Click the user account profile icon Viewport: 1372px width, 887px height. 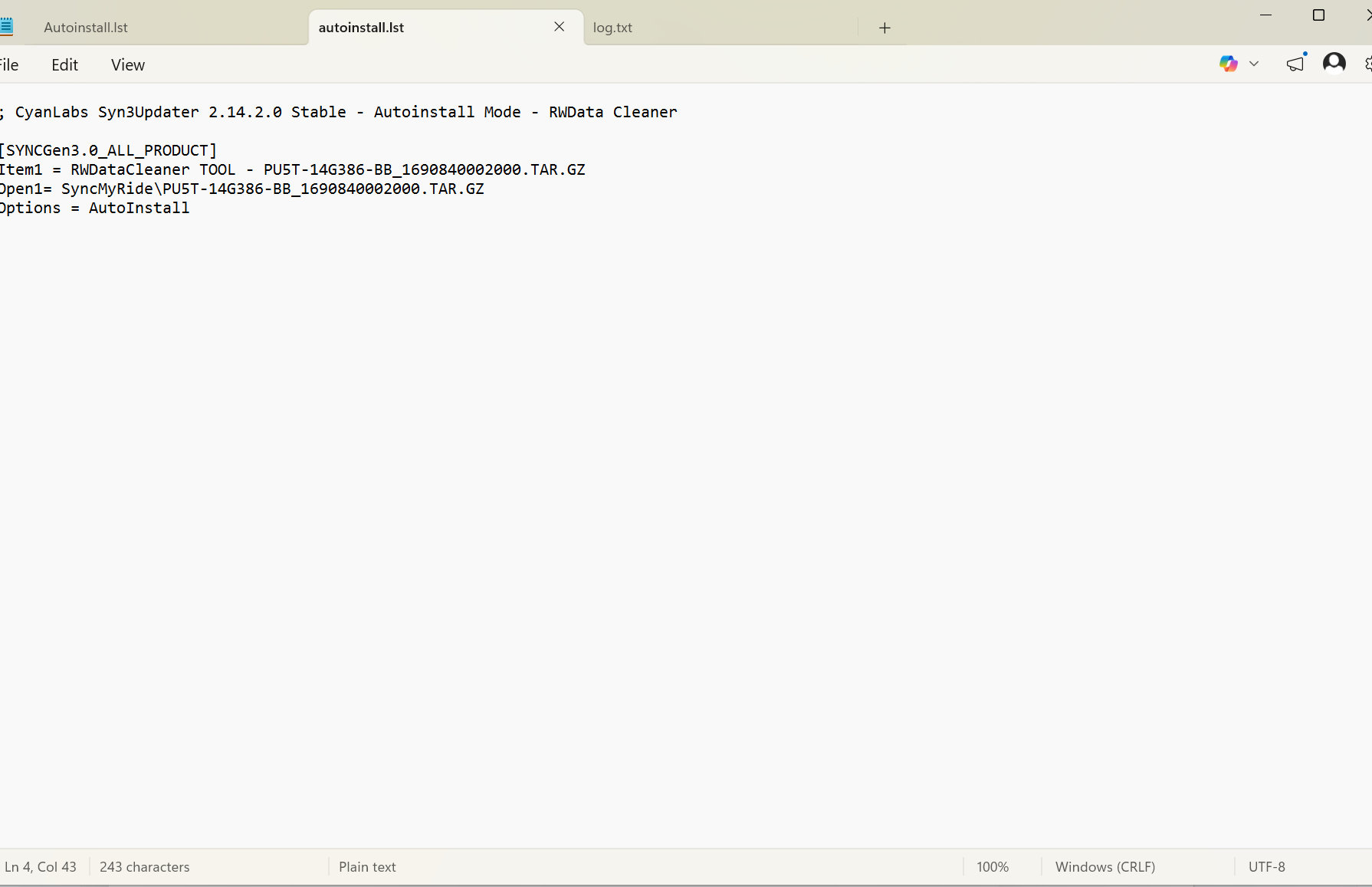pyautogui.click(x=1334, y=63)
